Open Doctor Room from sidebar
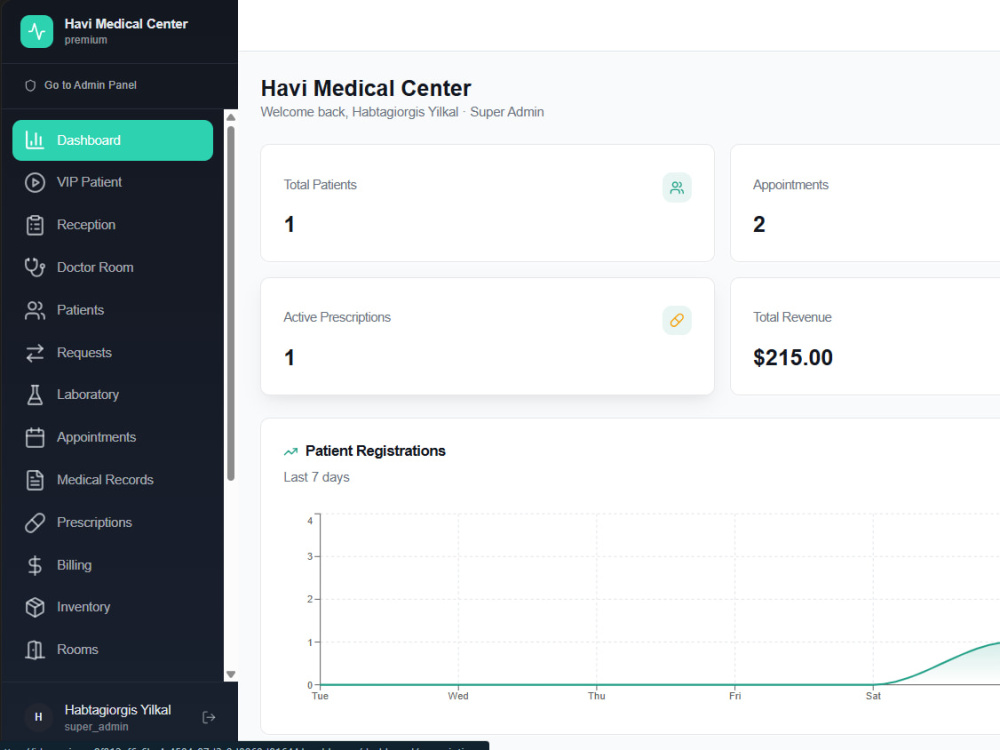This screenshot has width=1000, height=750. [112, 267]
